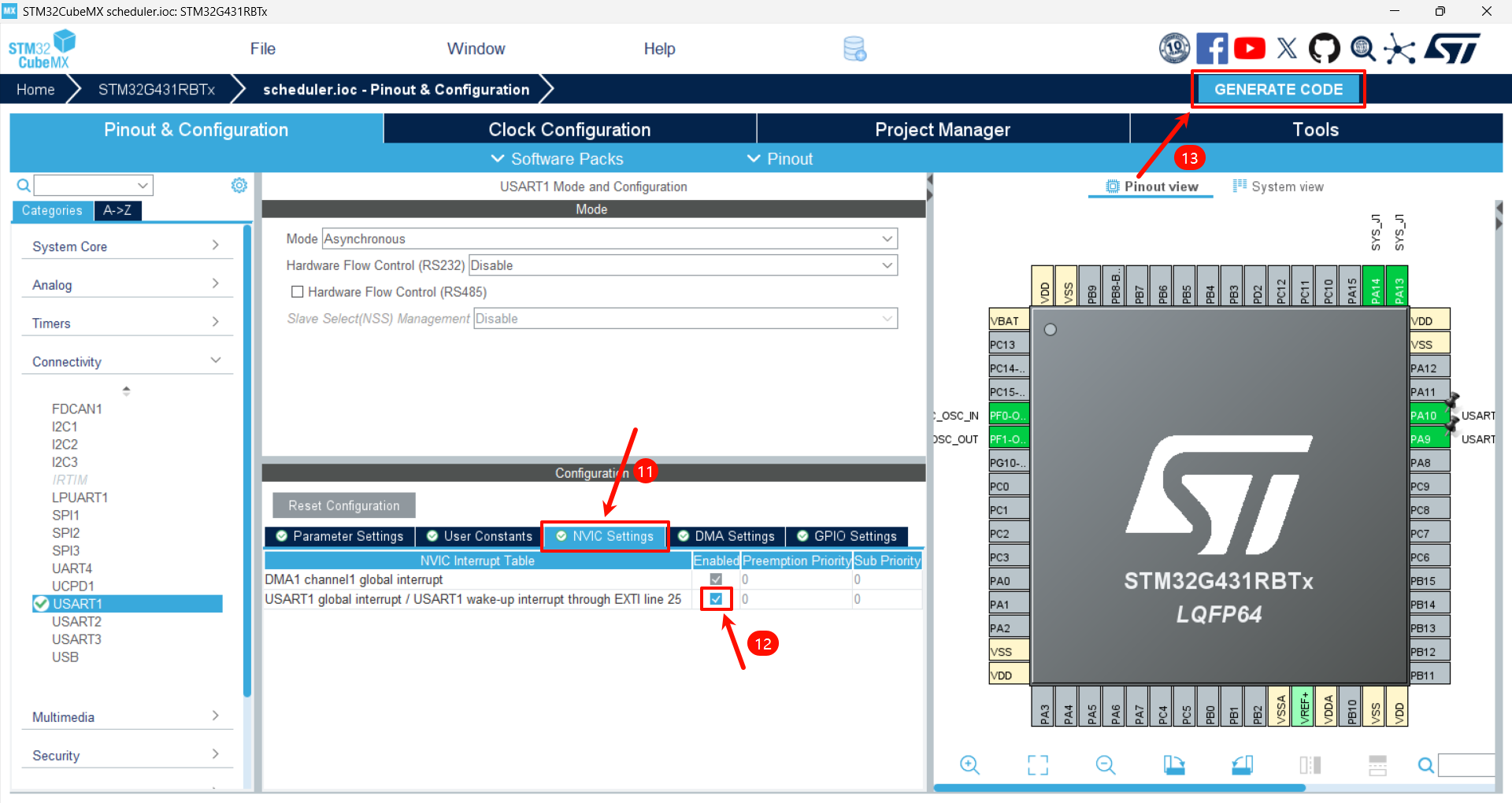Expand the Security category

coord(126,756)
